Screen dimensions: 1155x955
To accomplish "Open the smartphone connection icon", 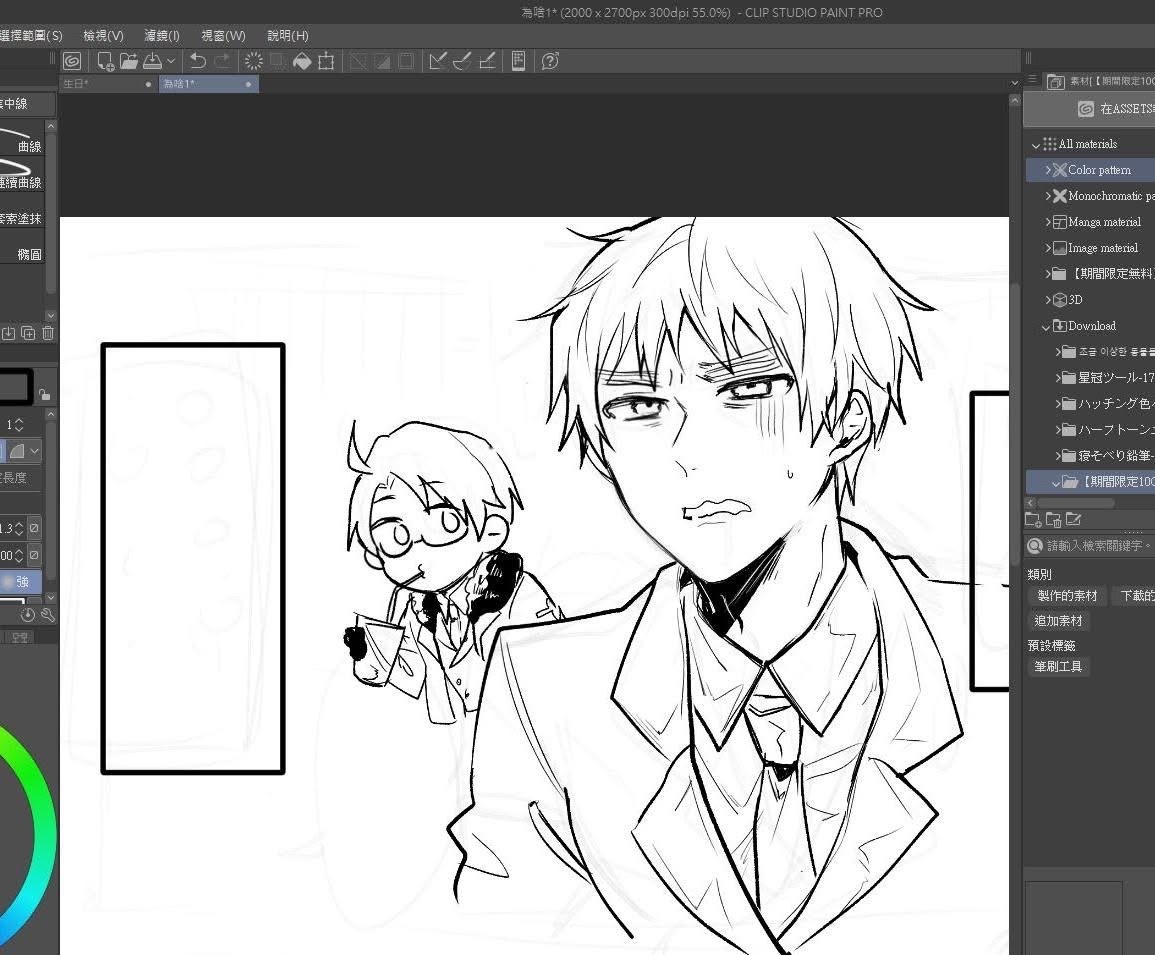I will pos(519,61).
